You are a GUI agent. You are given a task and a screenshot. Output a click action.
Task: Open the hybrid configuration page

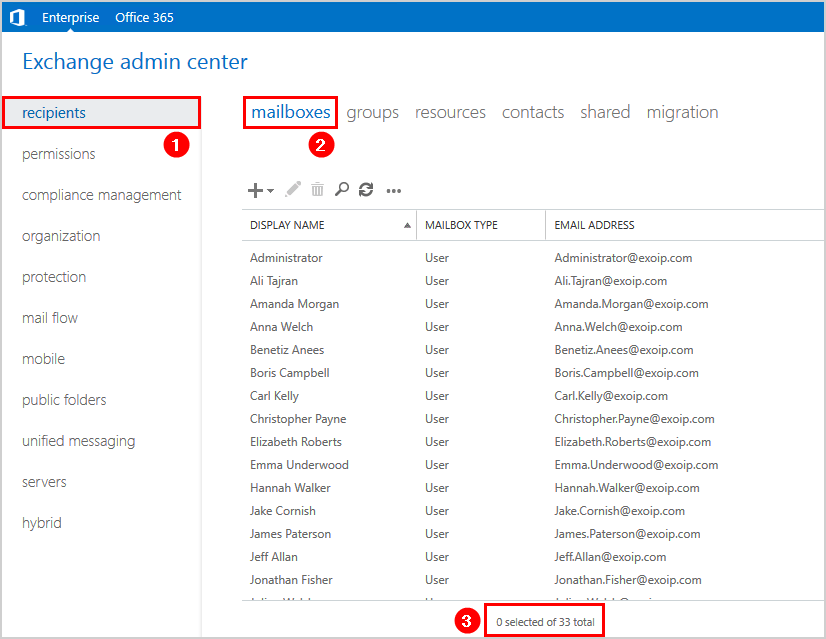tap(41, 522)
